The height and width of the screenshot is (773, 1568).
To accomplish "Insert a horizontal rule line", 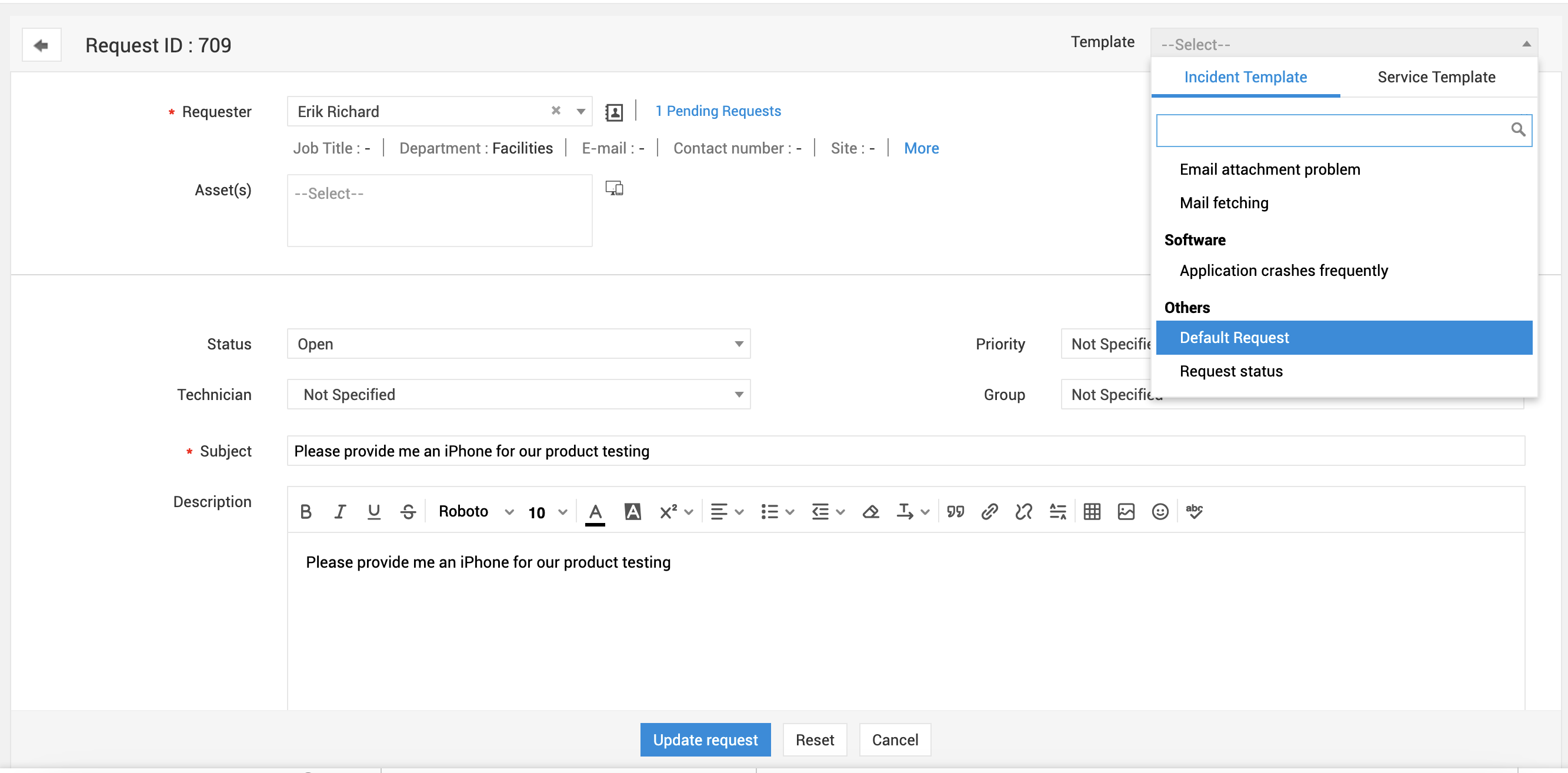I will [1058, 511].
